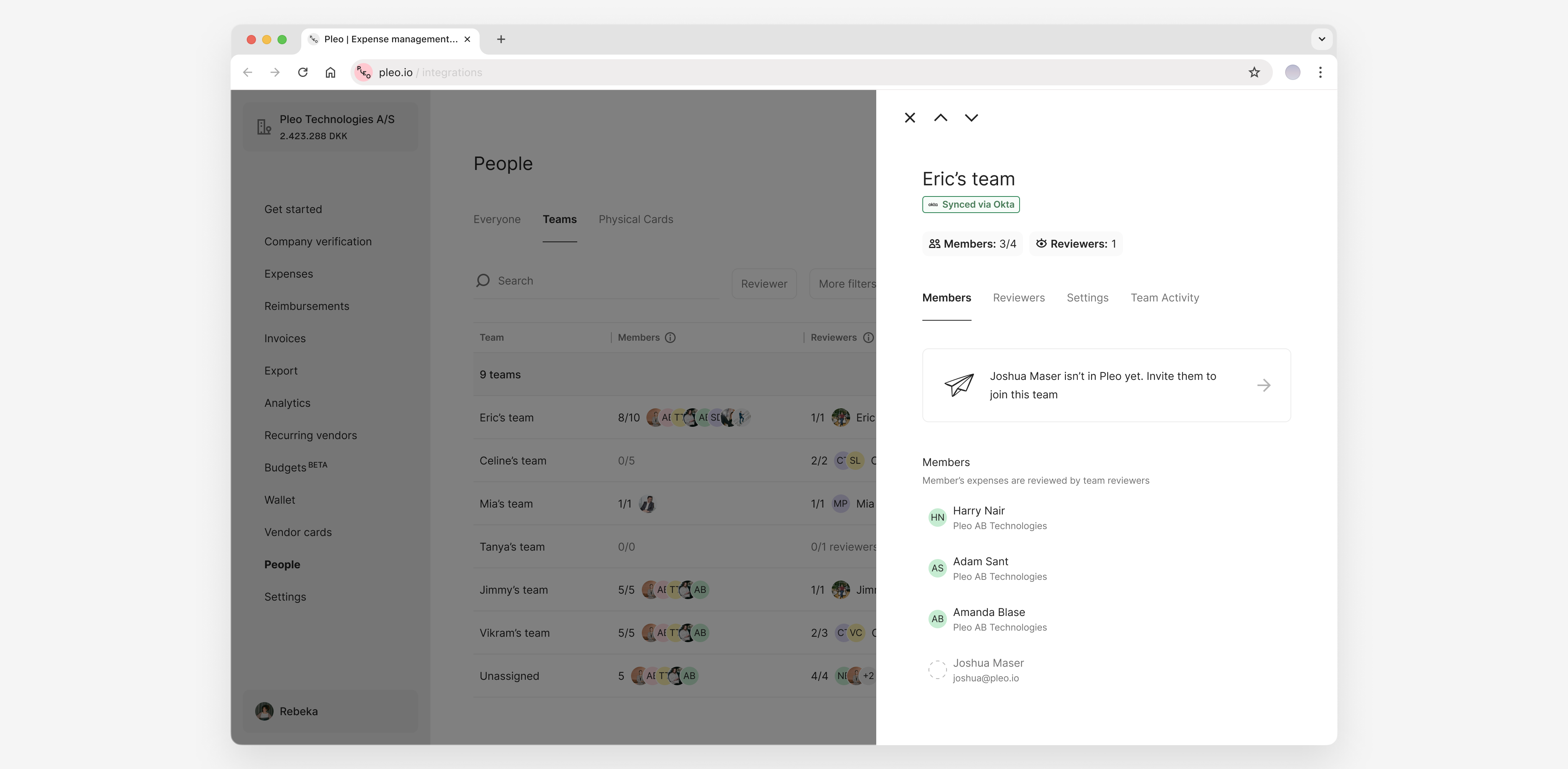The width and height of the screenshot is (1568, 769).
Task: Open the Reviewer filter dropdown
Action: tap(764, 284)
